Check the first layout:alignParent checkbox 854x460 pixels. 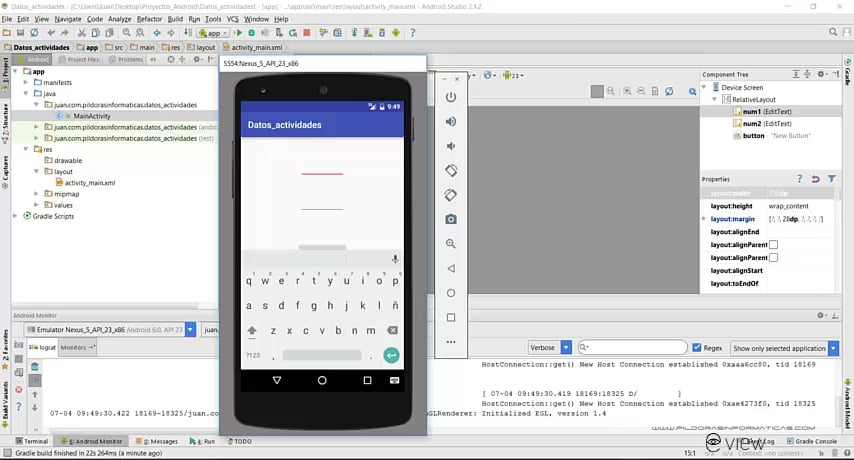click(x=773, y=245)
